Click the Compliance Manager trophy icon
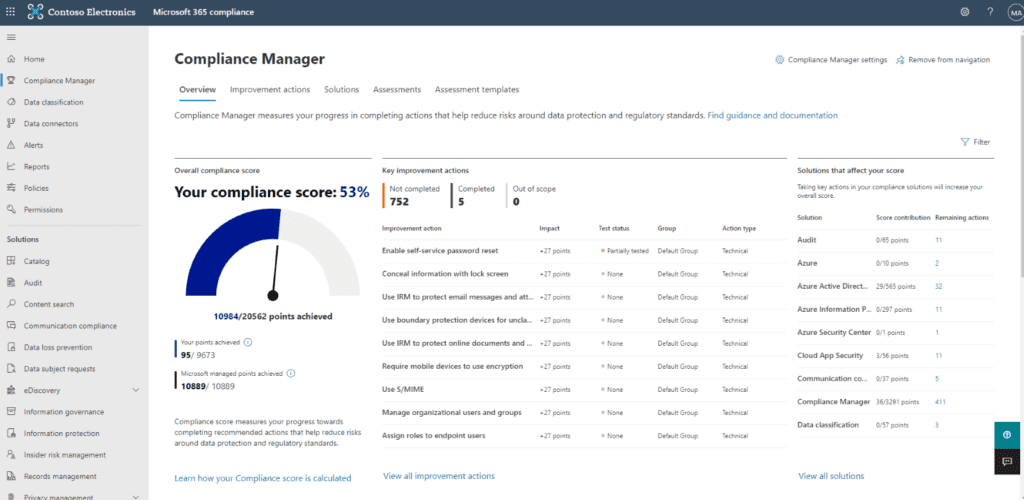1024x500 pixels. point(11,80)
